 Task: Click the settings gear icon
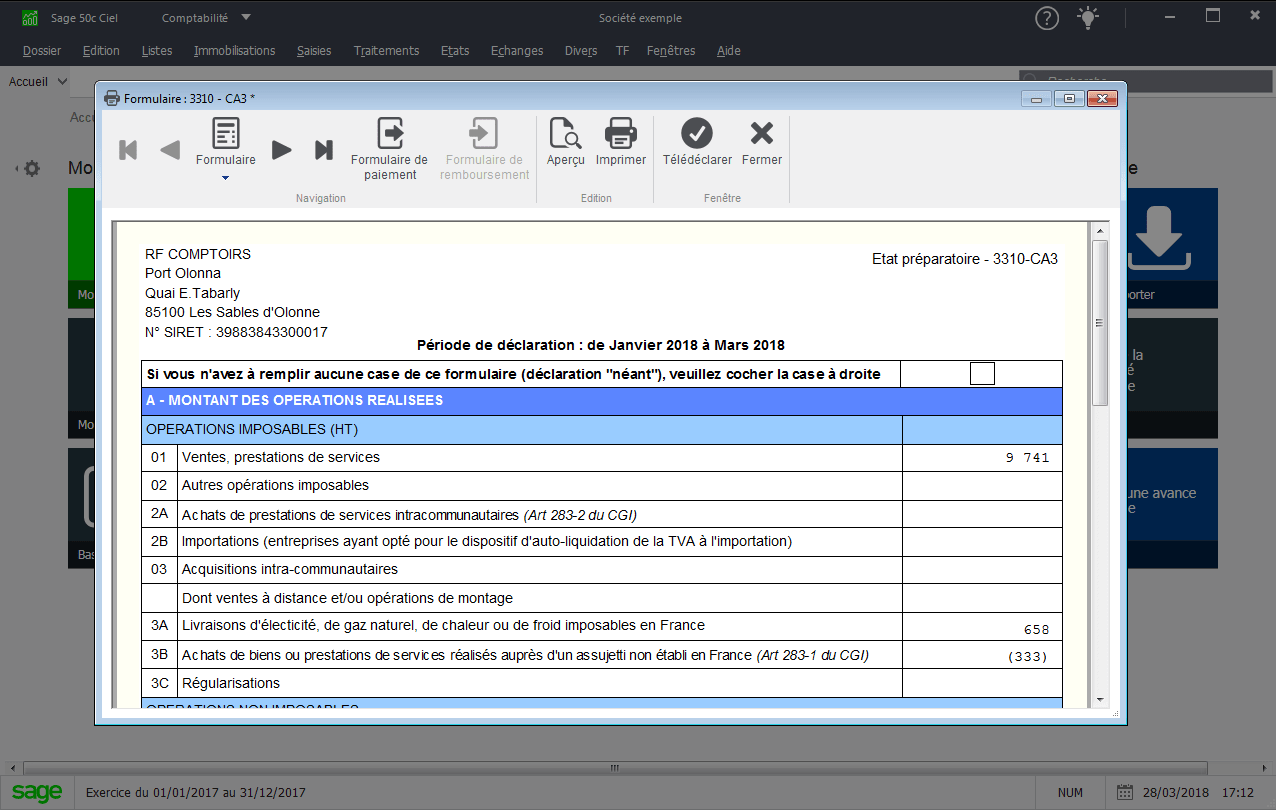tap(32, 169)
